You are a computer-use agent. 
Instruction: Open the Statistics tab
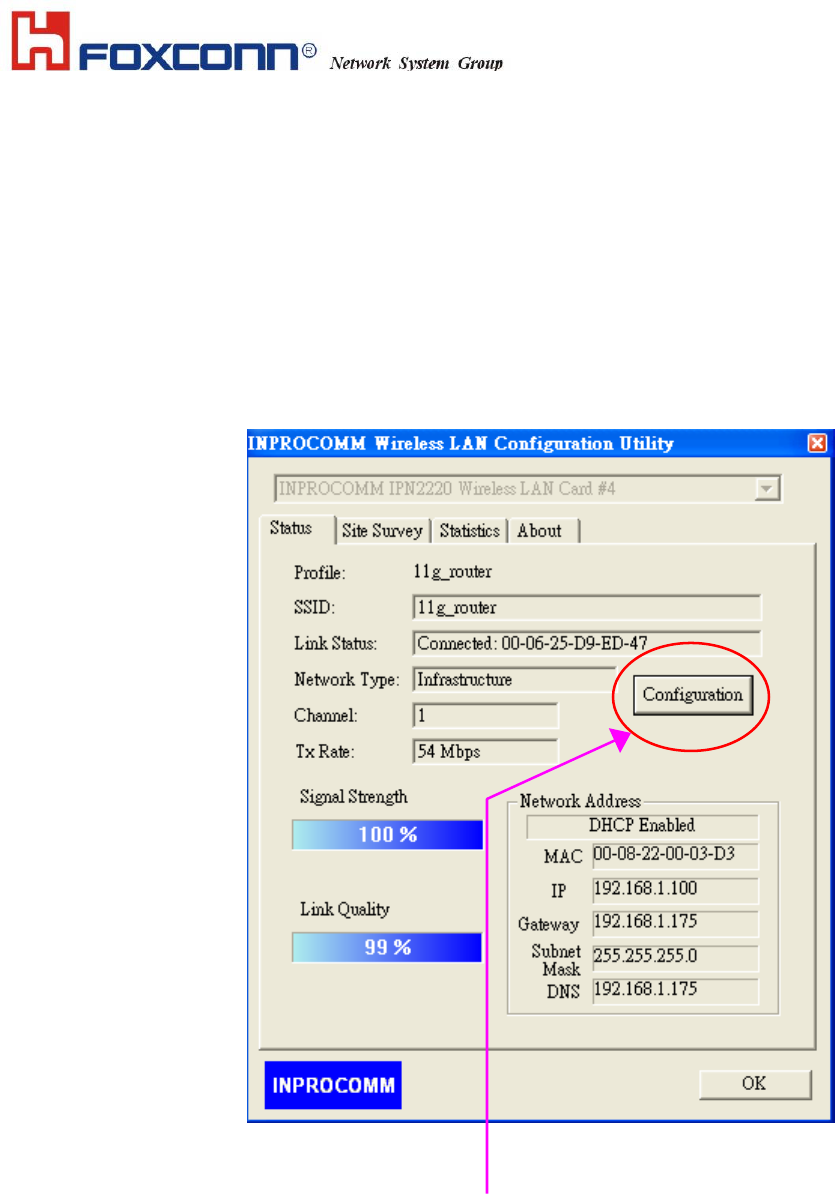tap(470, 531)
